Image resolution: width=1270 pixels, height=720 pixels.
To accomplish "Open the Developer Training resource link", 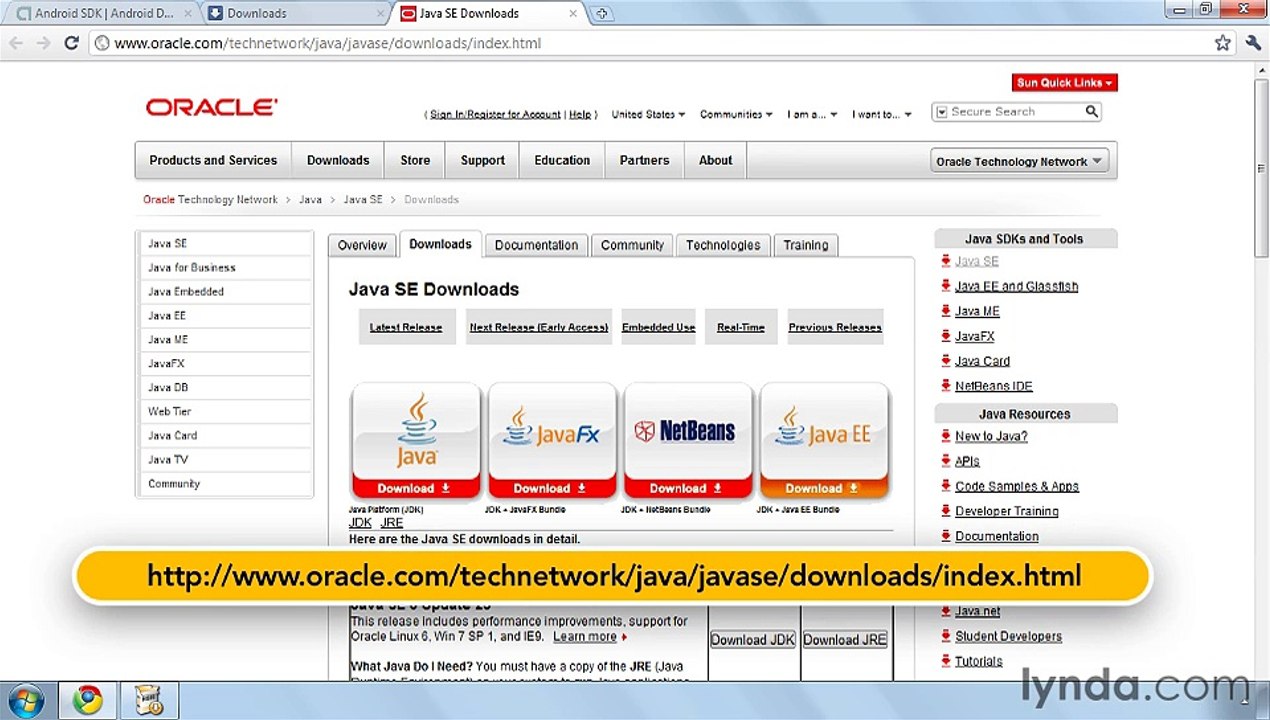I will pyautogui.click(x=1006, y=511).
